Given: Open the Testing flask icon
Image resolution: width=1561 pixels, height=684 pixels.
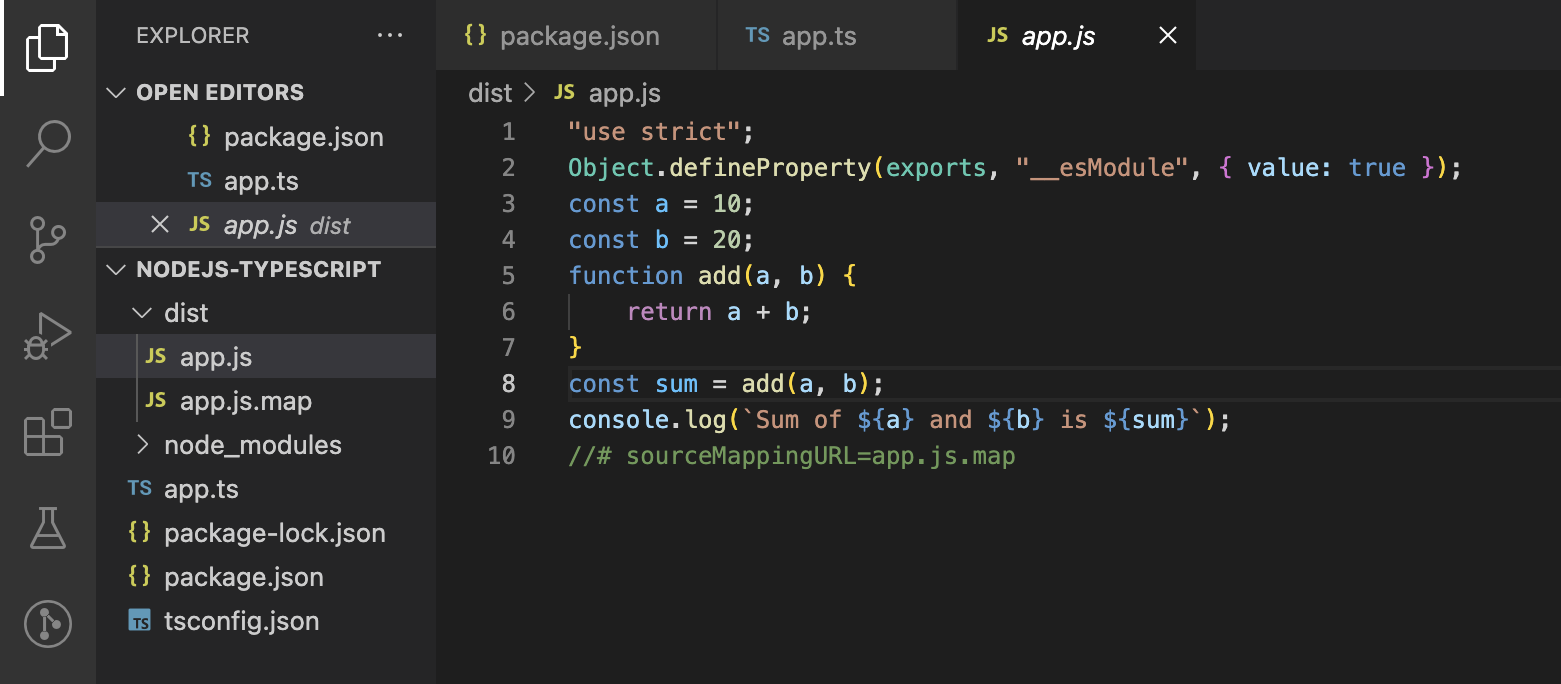Looking at the screenshot, I should coord(47,527).
